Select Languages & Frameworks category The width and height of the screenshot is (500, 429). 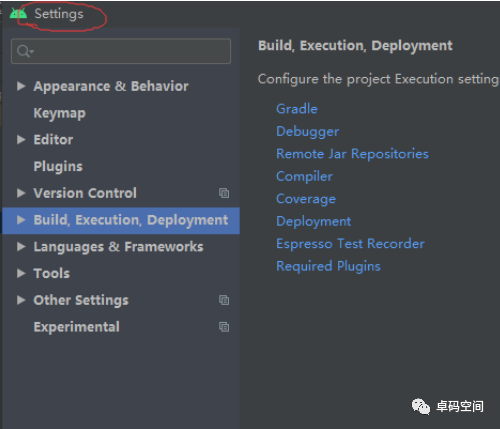tap(118, 247)
